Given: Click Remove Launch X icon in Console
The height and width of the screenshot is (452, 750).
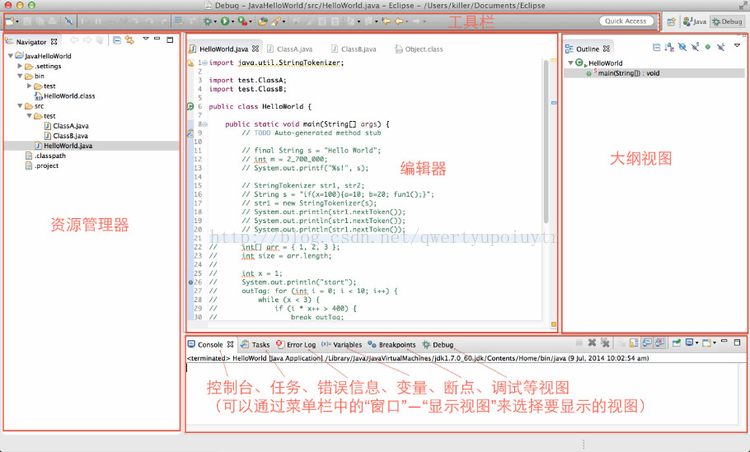Looking at the screenshot, I should [592, 342].
